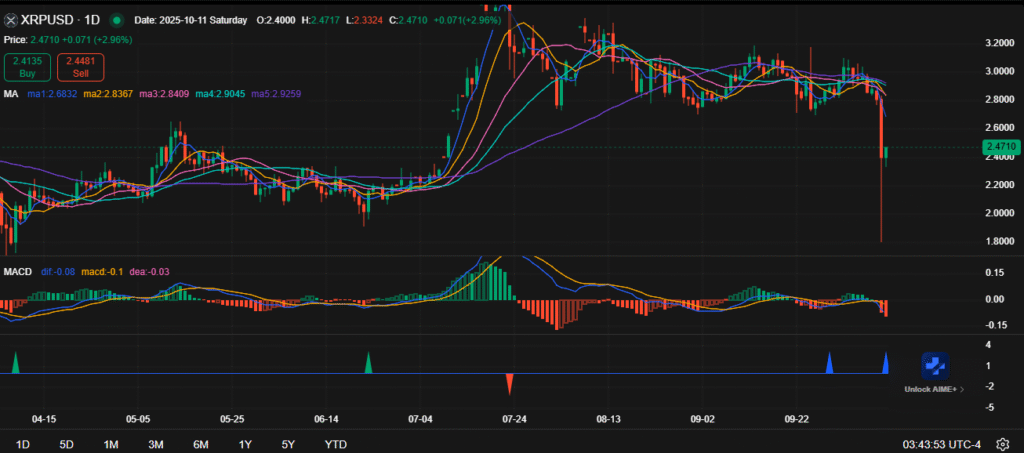The image size is (1024, 453).
Task: Click the red down signal marker near 07-24
Action: tap(510, 383)
